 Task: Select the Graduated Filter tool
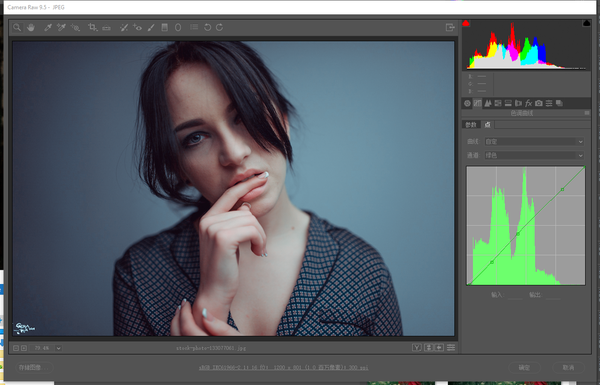point(165,27)
